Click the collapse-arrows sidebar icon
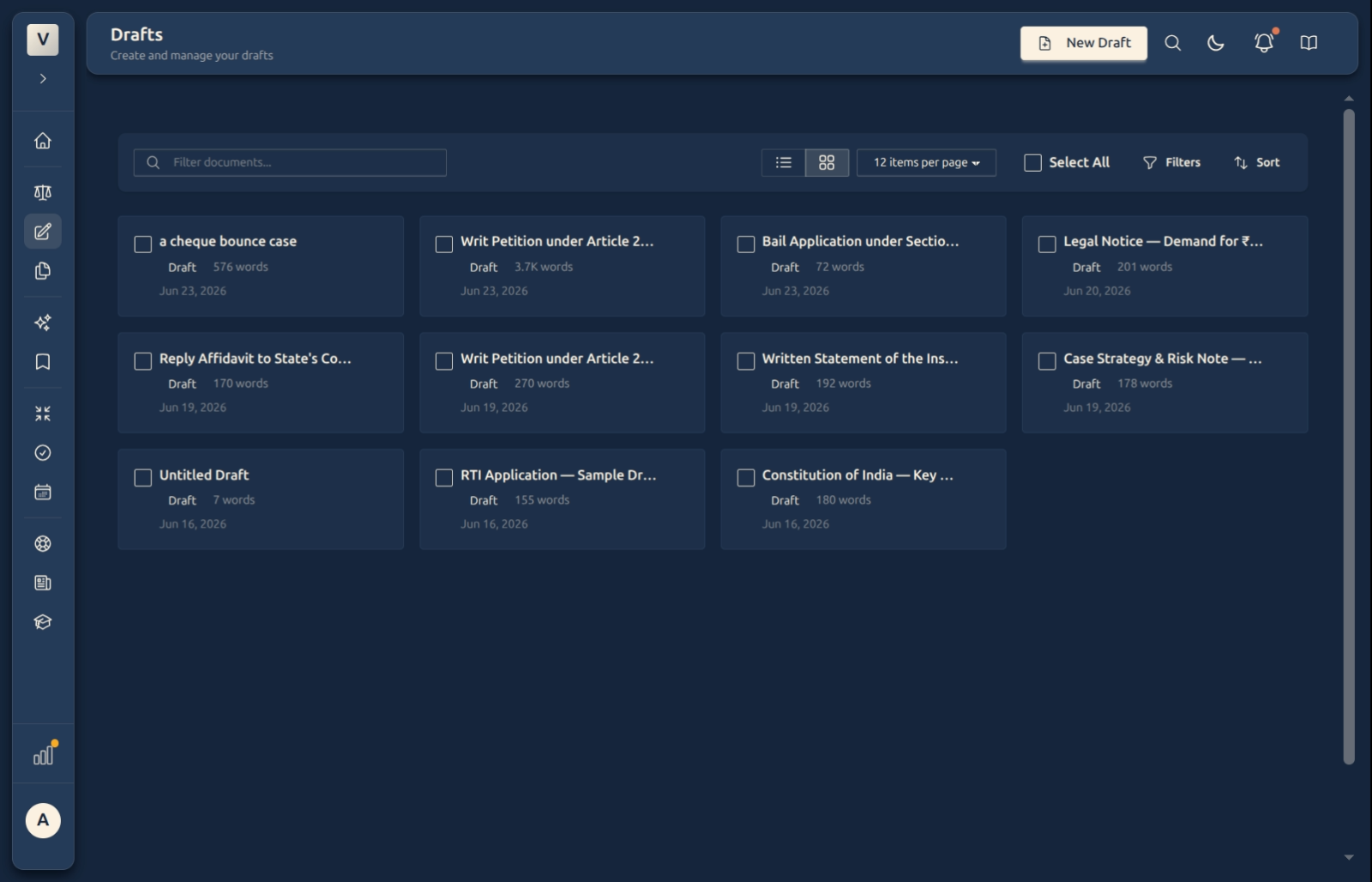The image size is (1372, 882). 43,414
